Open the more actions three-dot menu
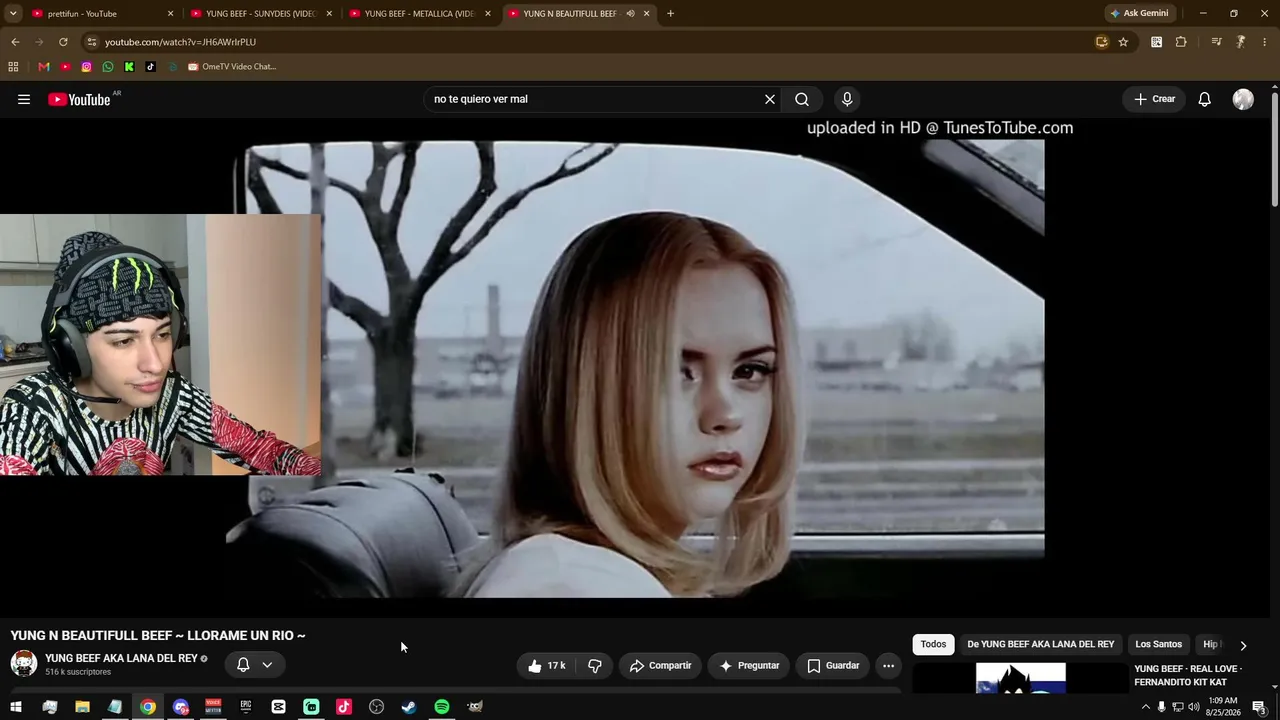 [x=888, y=666]
